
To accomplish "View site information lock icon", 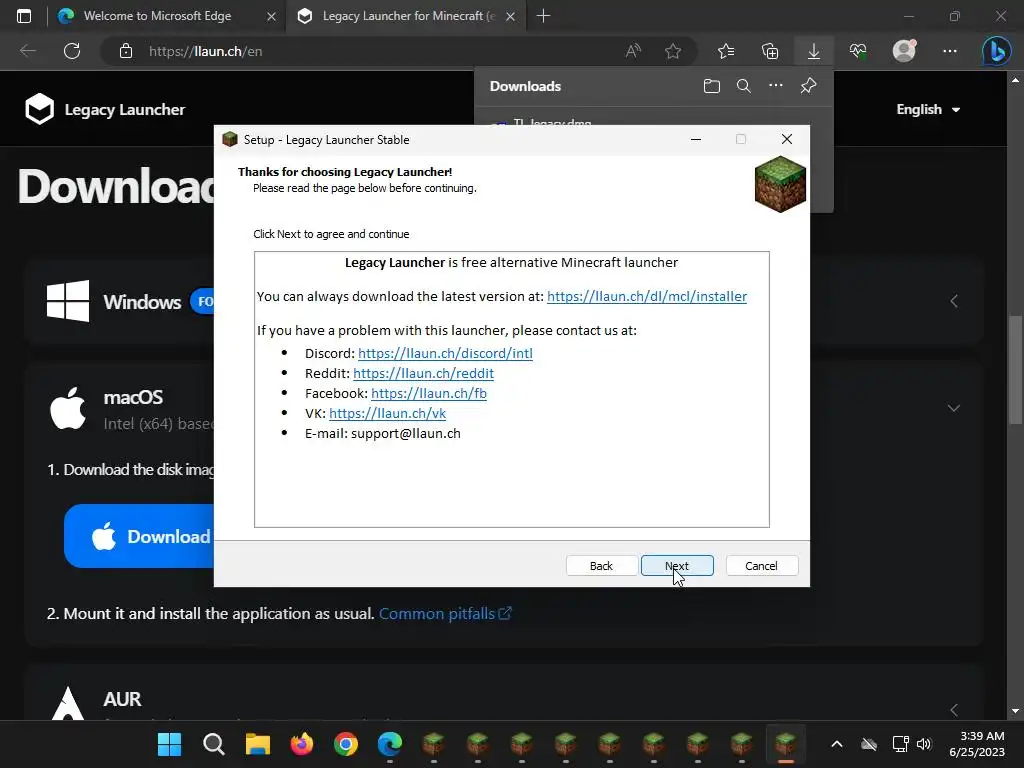I will point(126,51).
